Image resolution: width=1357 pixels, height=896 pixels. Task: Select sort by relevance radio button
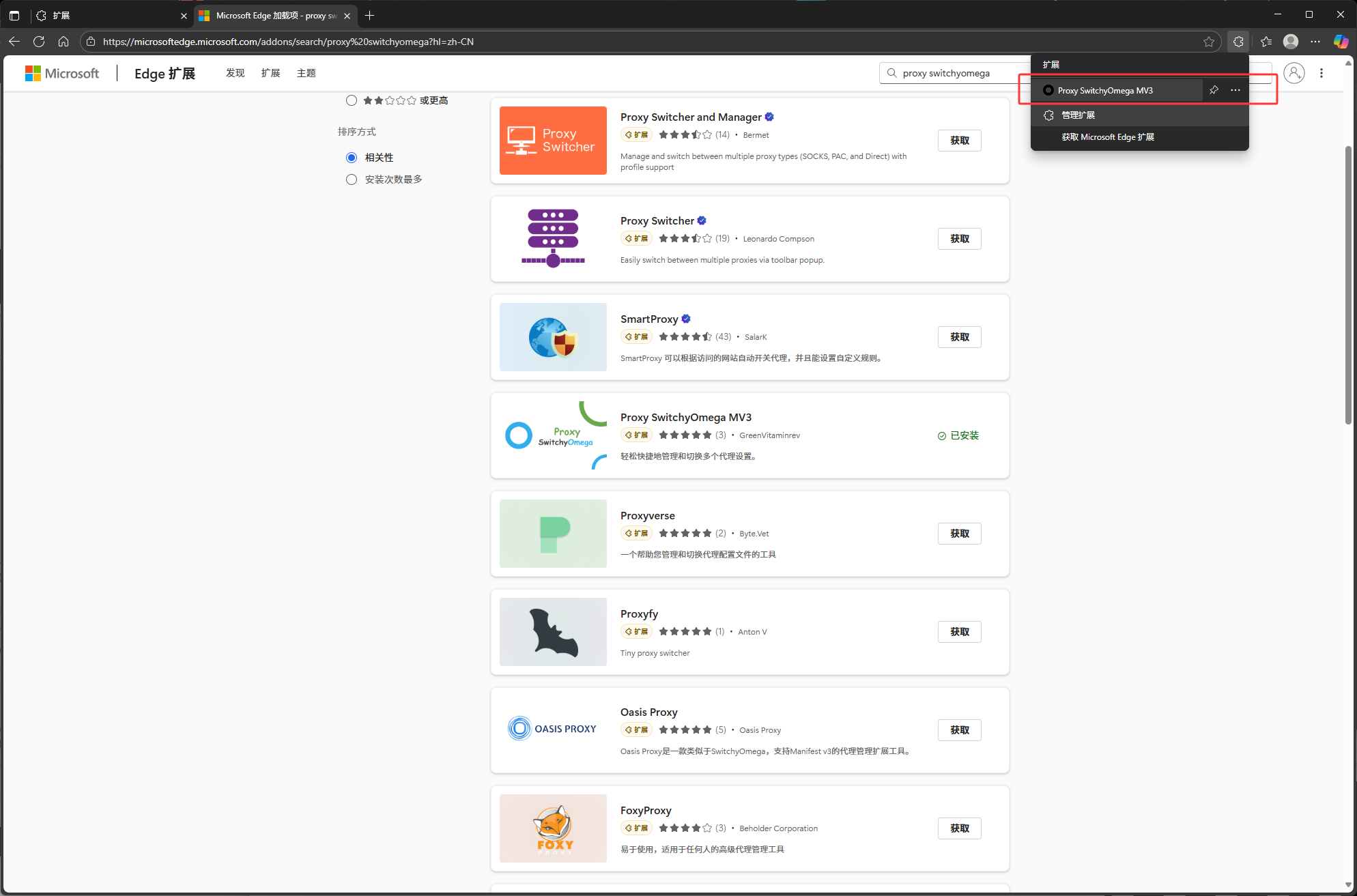tap(352, 158)
